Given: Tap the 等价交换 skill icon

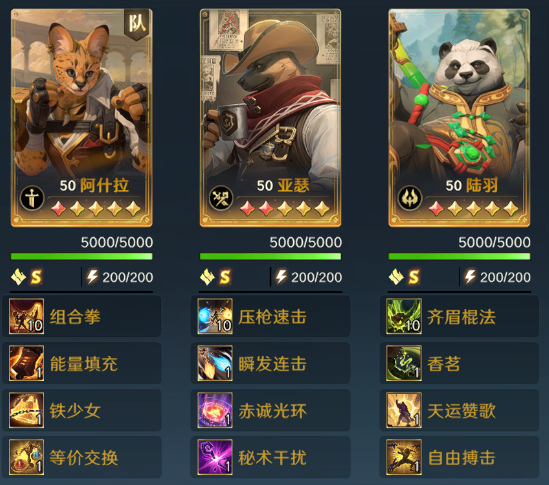Looking at the screenshot, I should point(26,457).
